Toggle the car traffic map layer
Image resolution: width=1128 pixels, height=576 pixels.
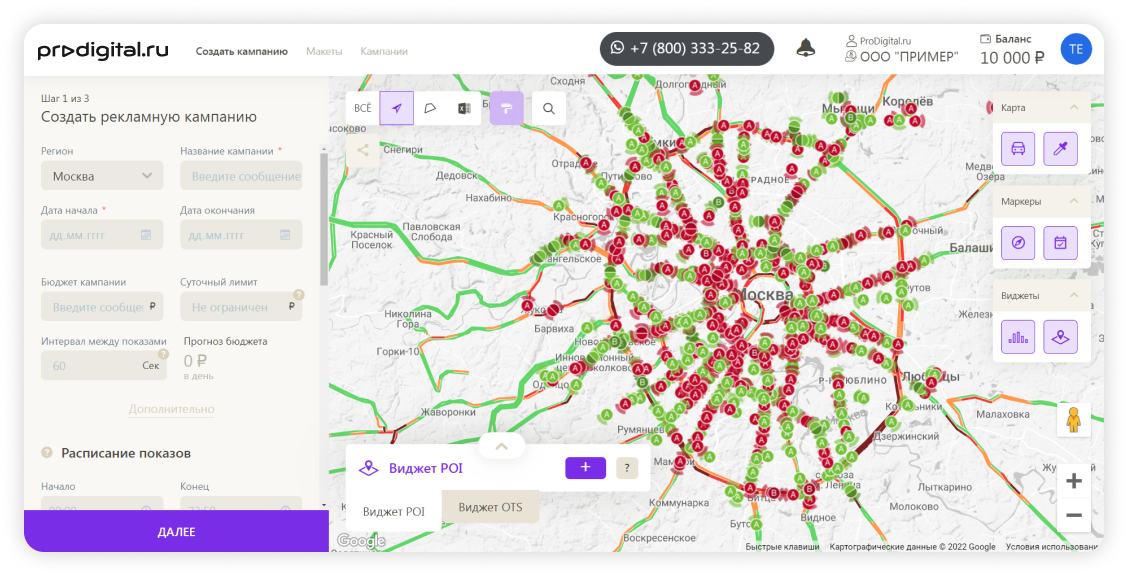pyautogui.click(x=1018, y=149)
